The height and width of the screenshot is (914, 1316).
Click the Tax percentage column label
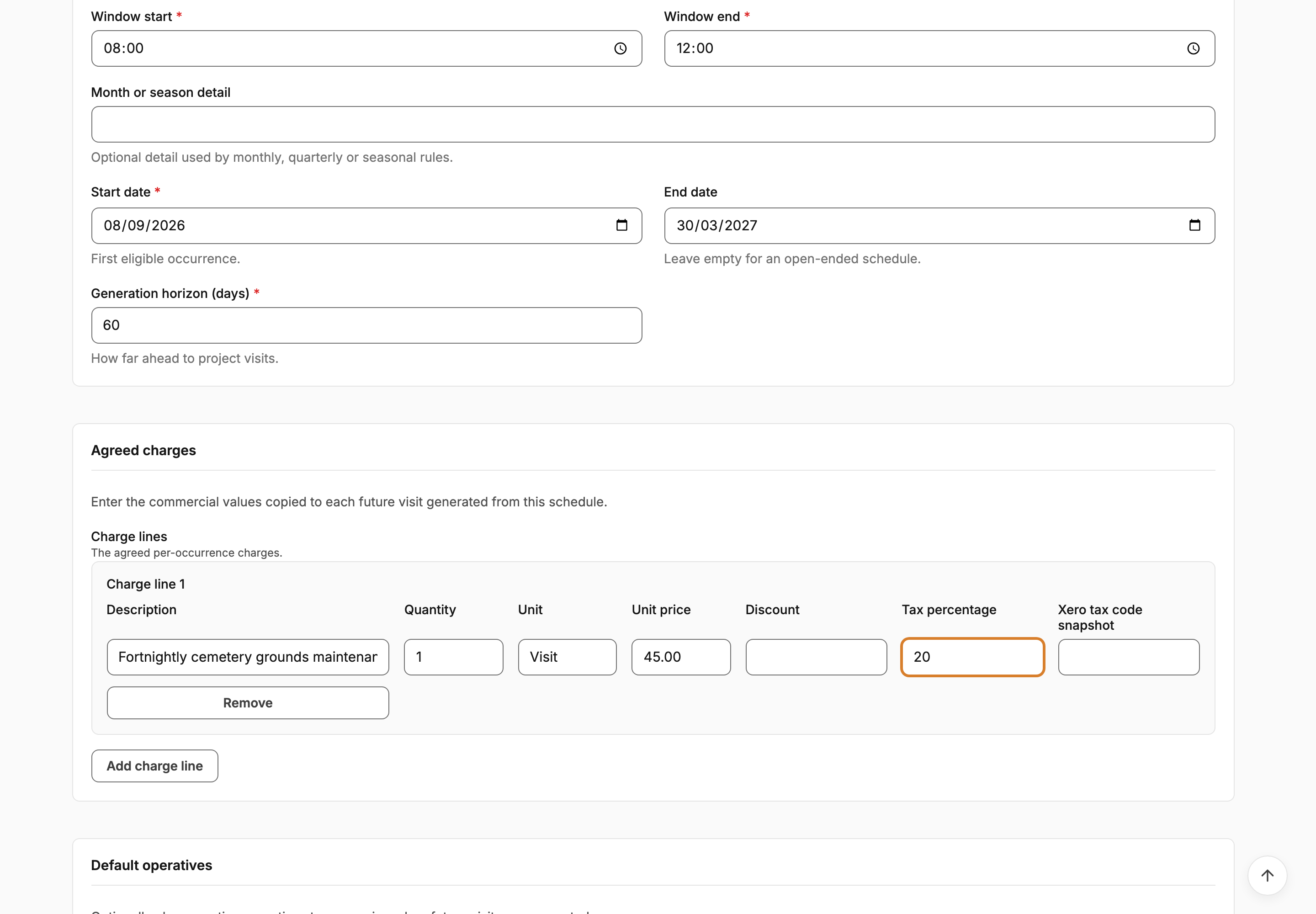pos(949,610)
